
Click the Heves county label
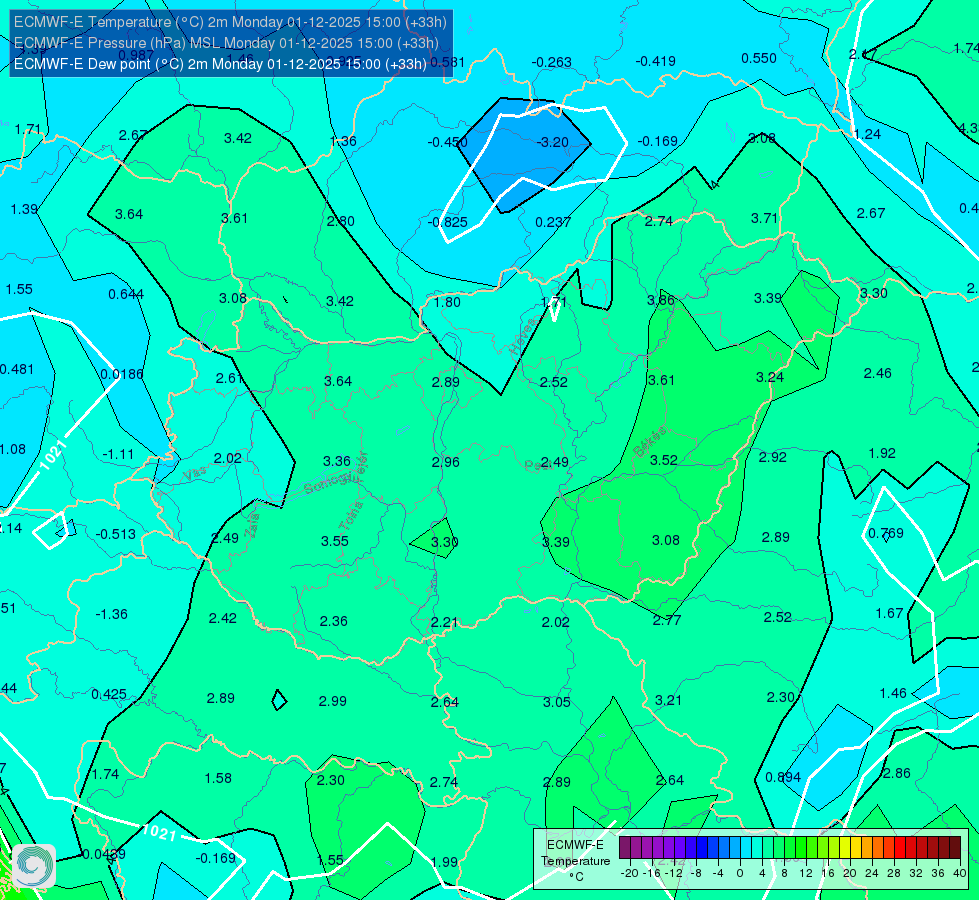tap(524, 338)
